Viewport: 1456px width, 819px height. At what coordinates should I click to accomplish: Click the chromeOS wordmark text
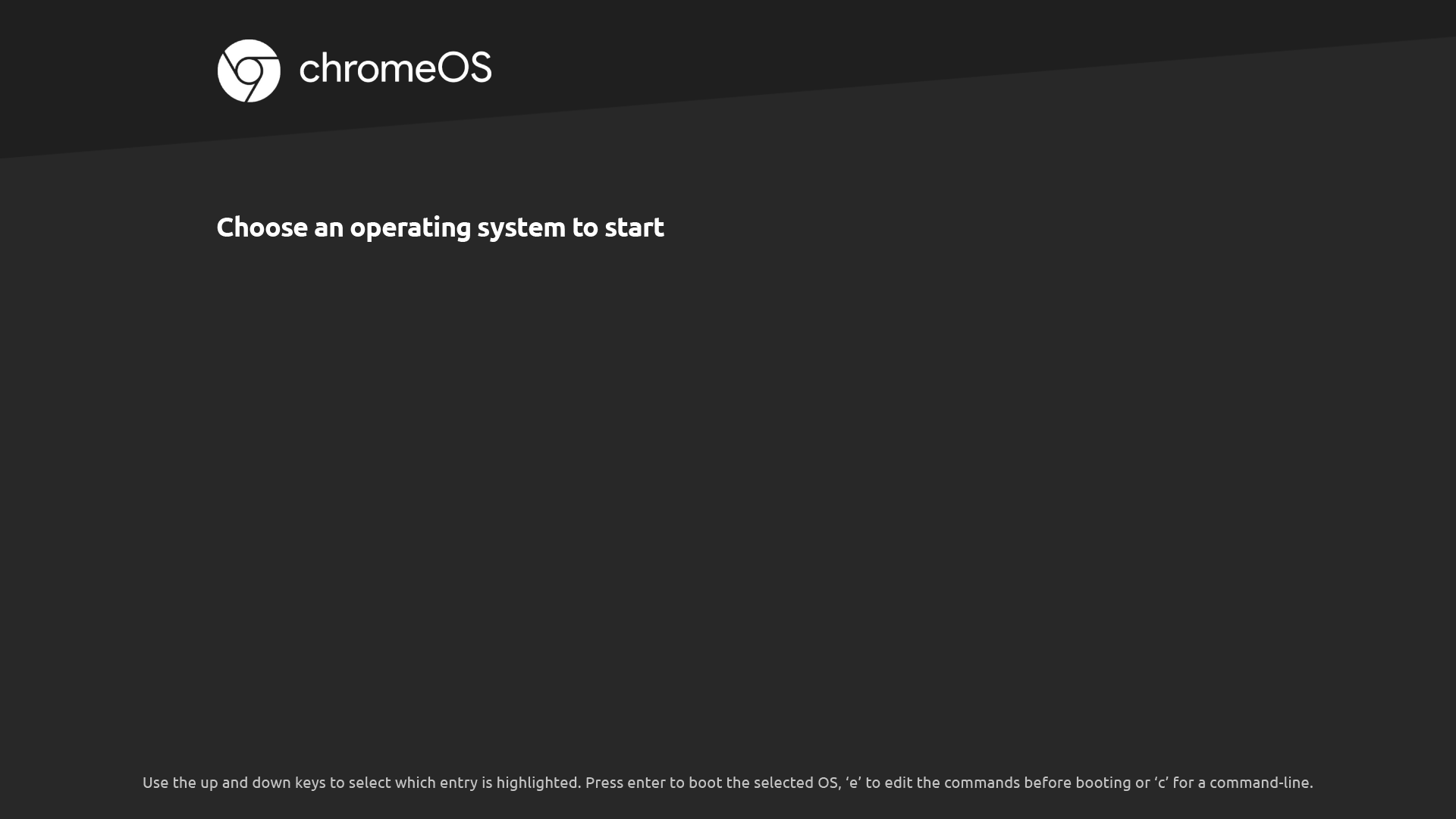395,68
